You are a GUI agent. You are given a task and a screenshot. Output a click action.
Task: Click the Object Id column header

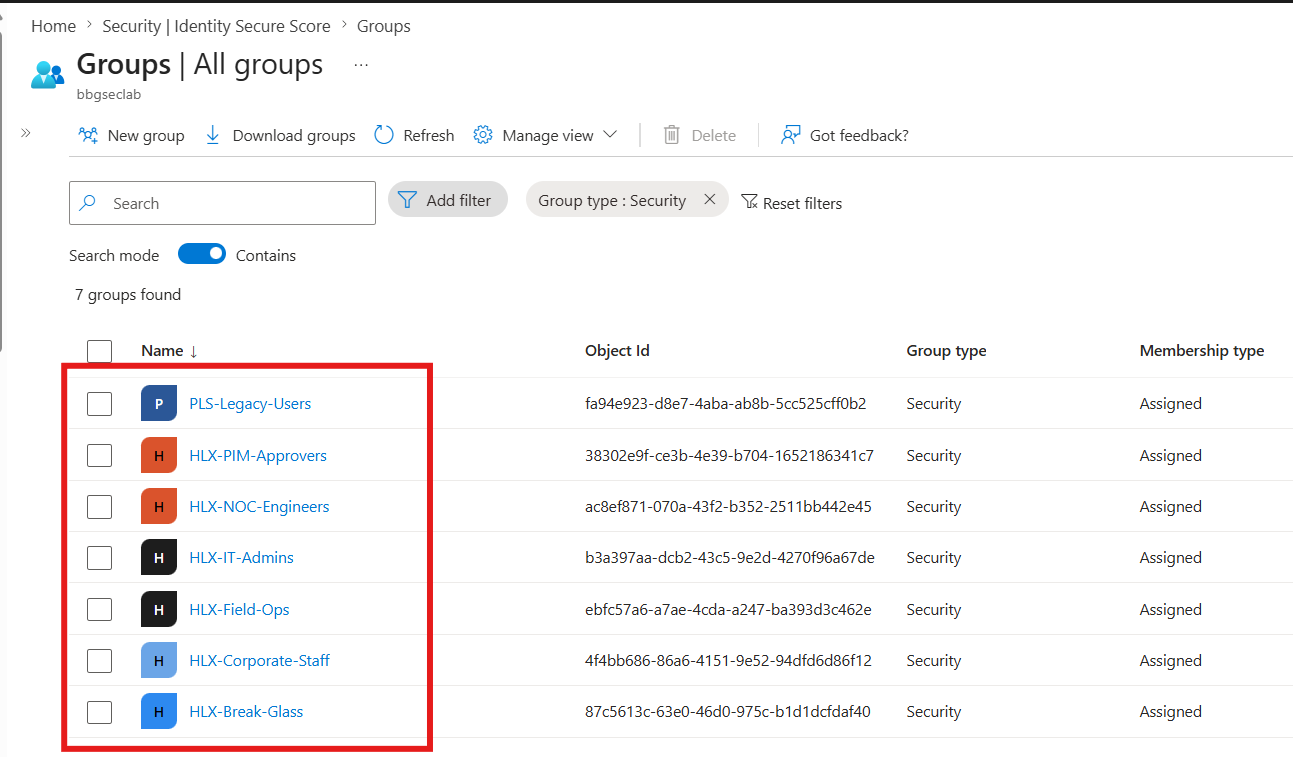tap(617, 350)
